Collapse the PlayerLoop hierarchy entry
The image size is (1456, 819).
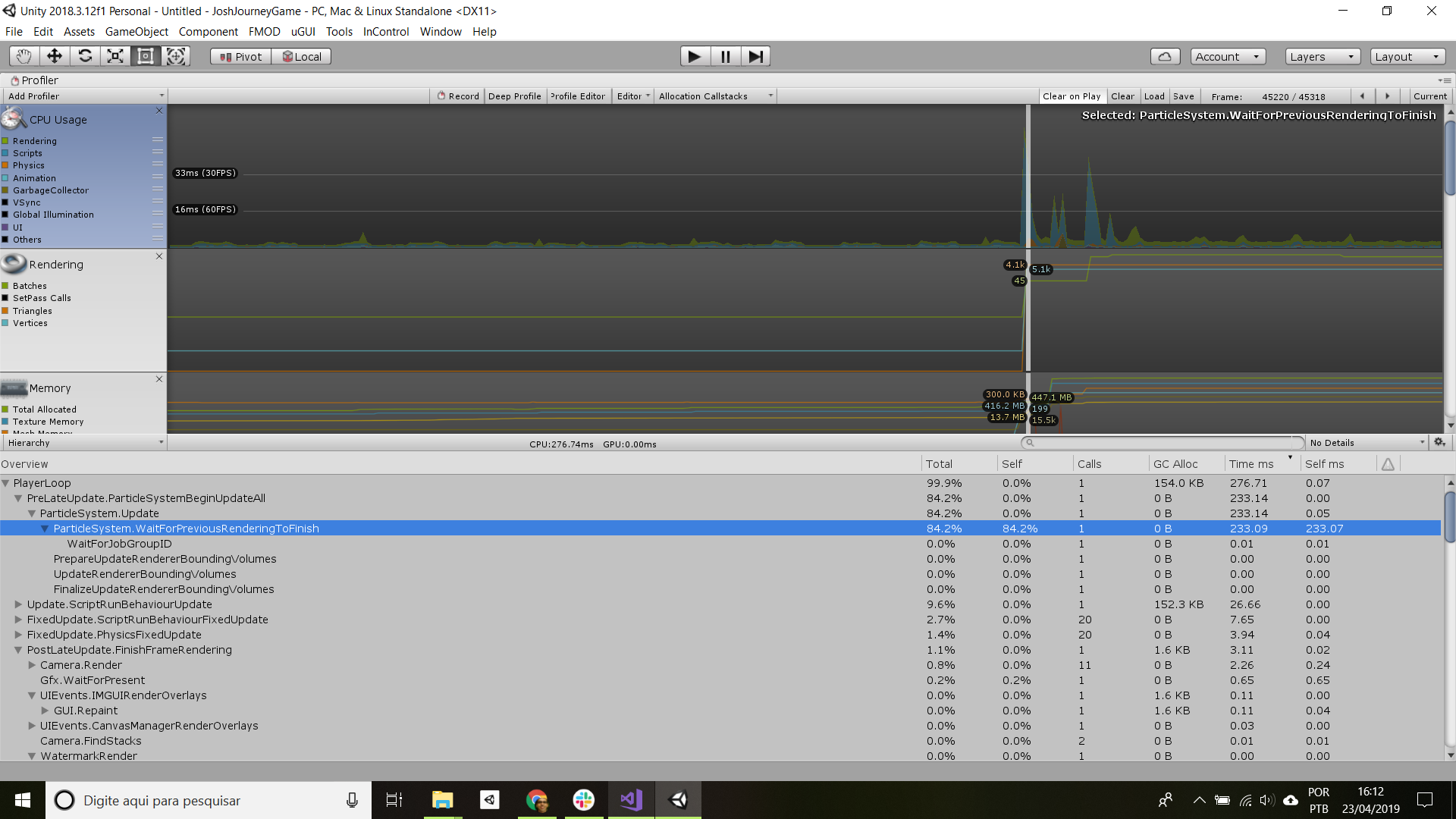pos(6,483)
